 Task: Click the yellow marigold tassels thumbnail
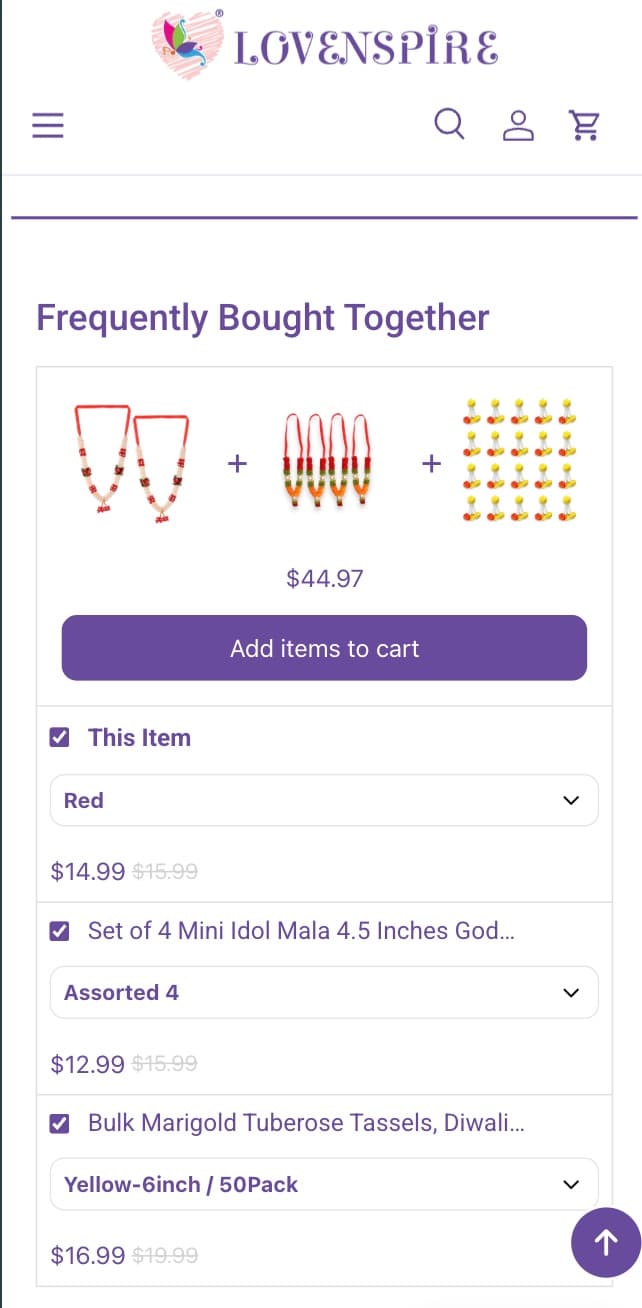pyautogui.click(x=521, y=461)
